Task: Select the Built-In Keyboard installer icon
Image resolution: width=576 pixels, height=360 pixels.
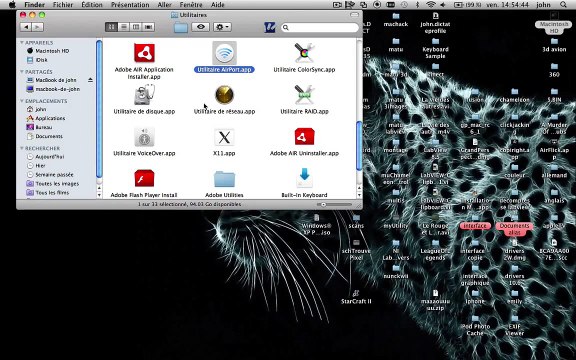Action: pyautogui.click(x=304, y=178)
